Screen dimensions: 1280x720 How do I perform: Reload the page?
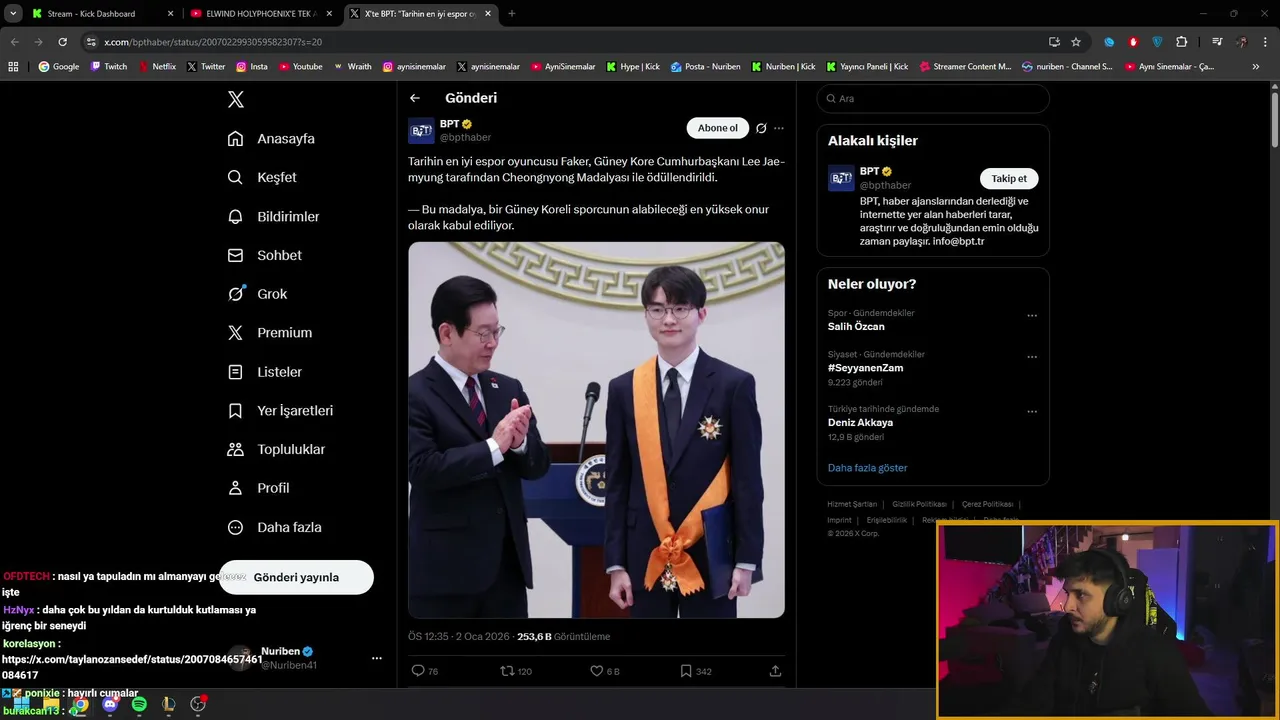(62, 42)
